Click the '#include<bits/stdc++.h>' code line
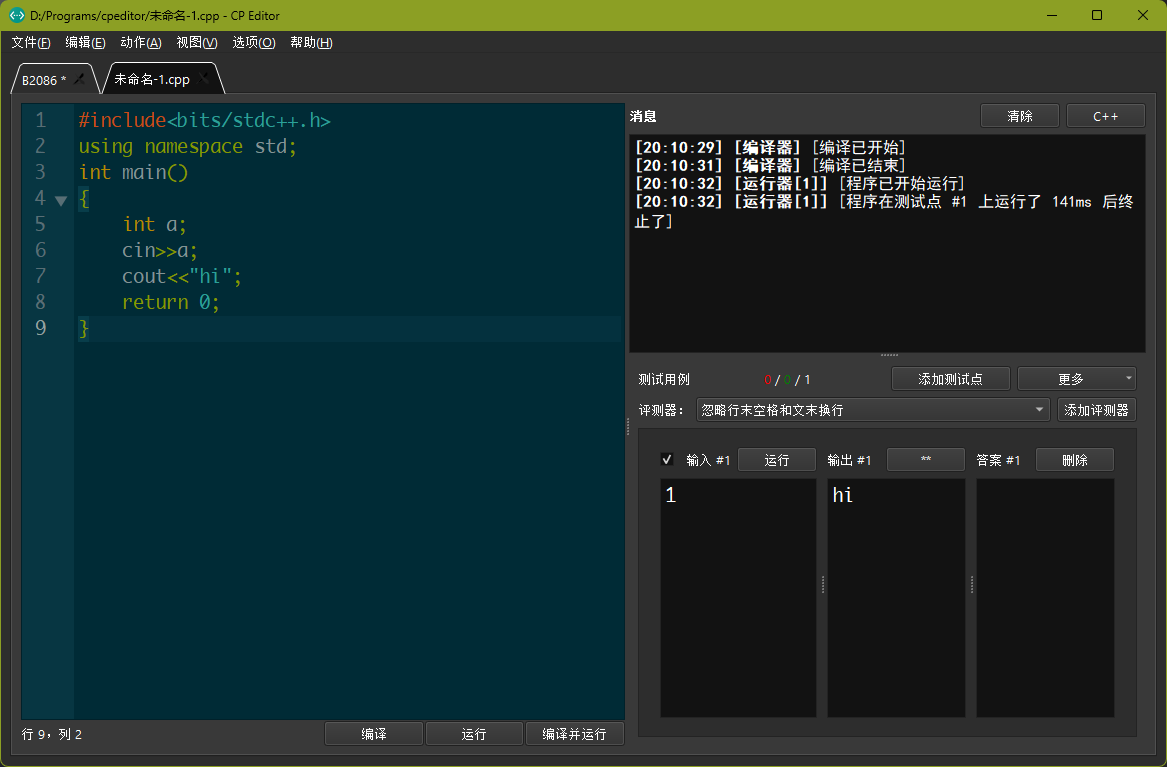The height and width of the screenshot is (767, 1167). point(205,120)
